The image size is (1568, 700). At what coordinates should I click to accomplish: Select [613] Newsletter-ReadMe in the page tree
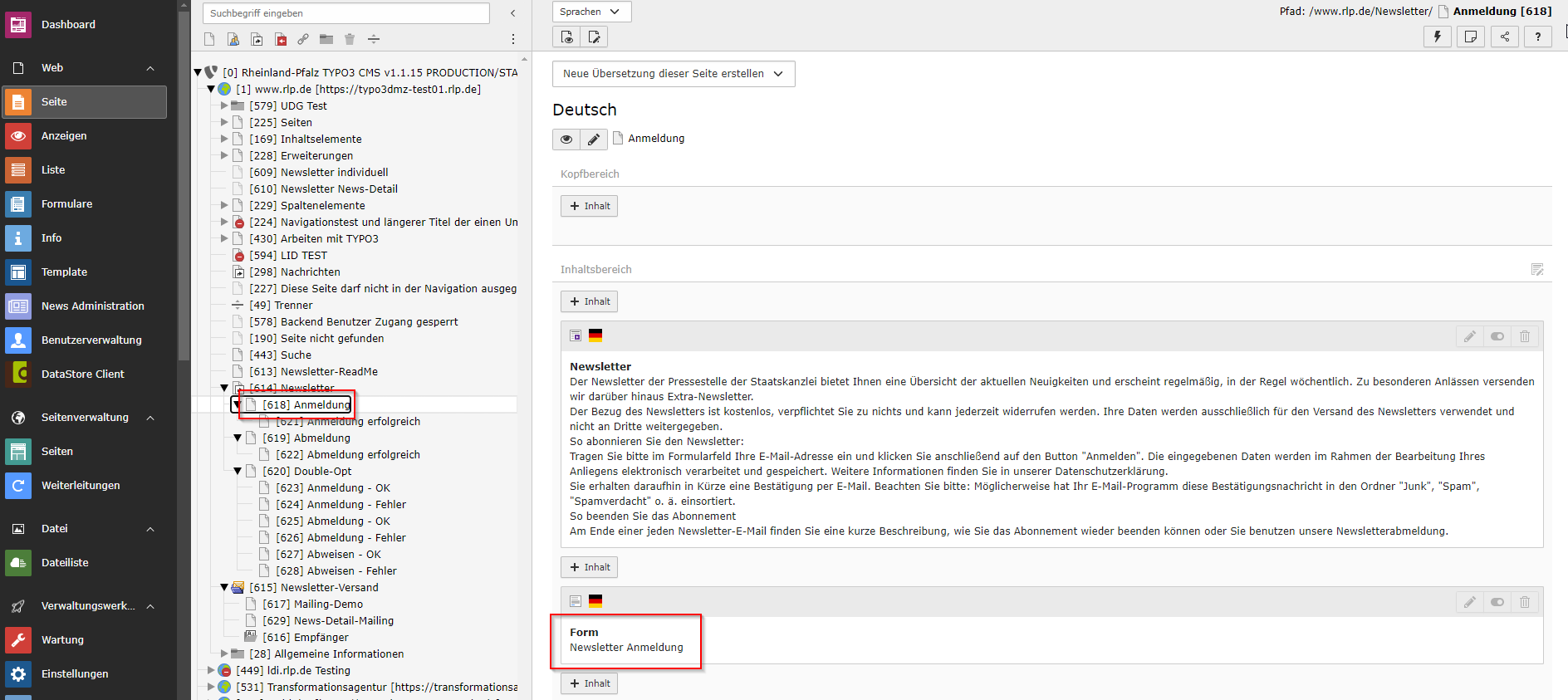pyautogui.click(x=313, y=372)
